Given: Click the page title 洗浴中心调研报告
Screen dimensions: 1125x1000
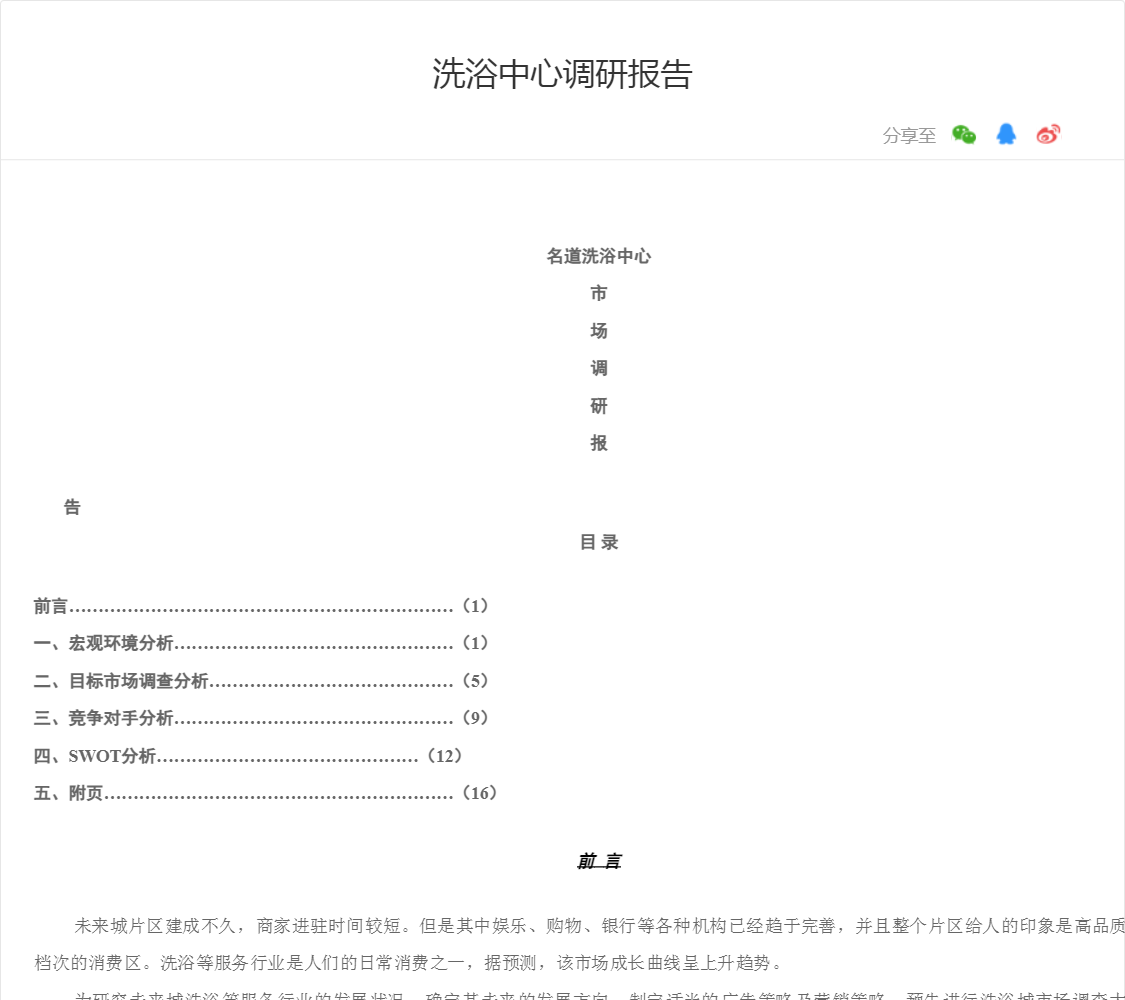Looking at the screenshot, I should point(562,74).
